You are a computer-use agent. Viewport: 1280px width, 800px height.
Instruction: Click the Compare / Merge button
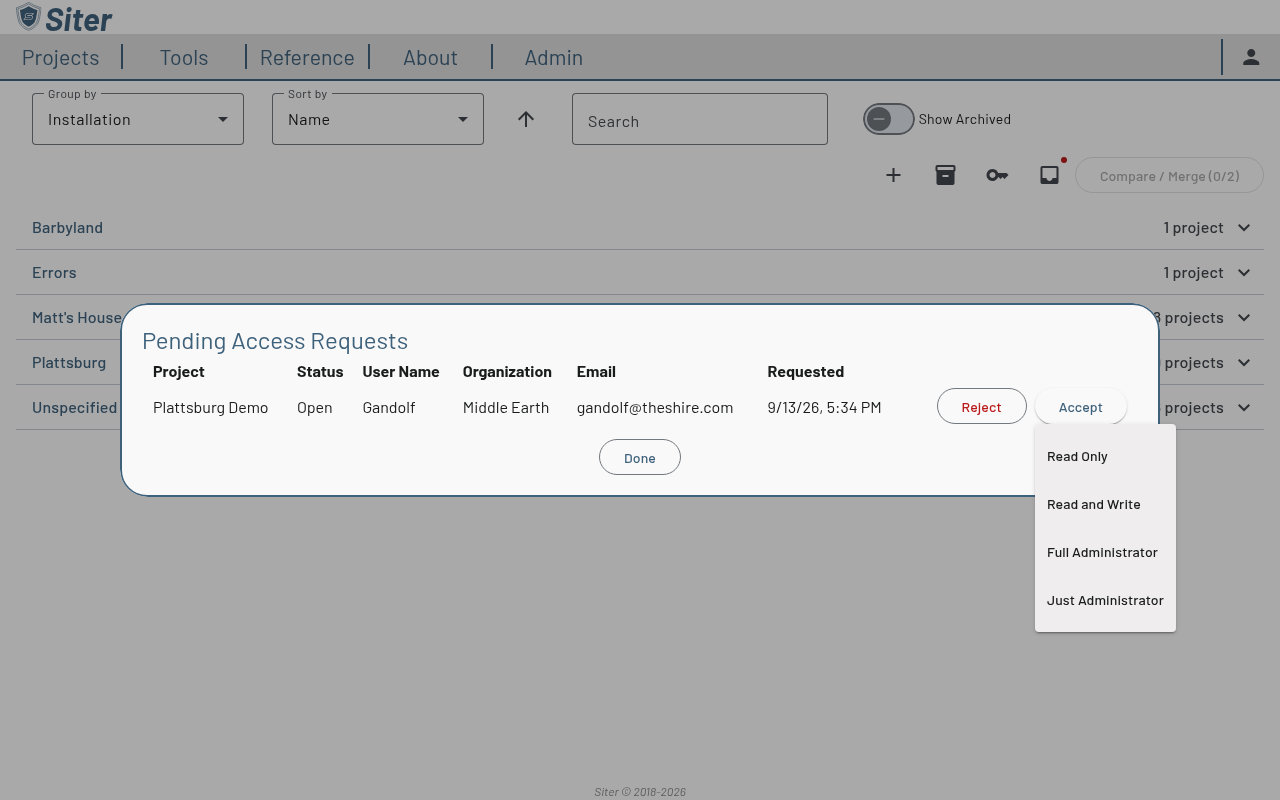[1169, 175]
